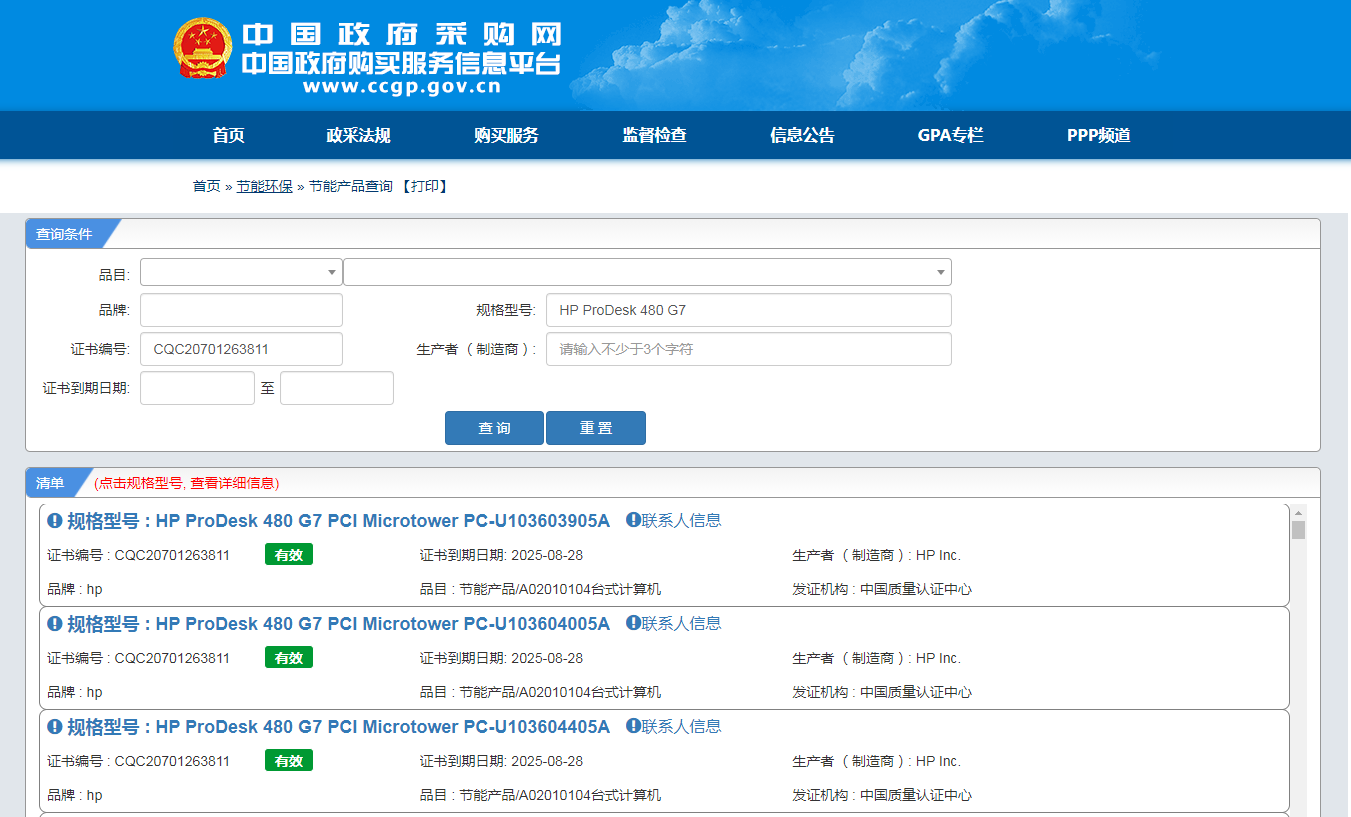
Task: Click the certificate expiry end date field
Action: point(337,388)
